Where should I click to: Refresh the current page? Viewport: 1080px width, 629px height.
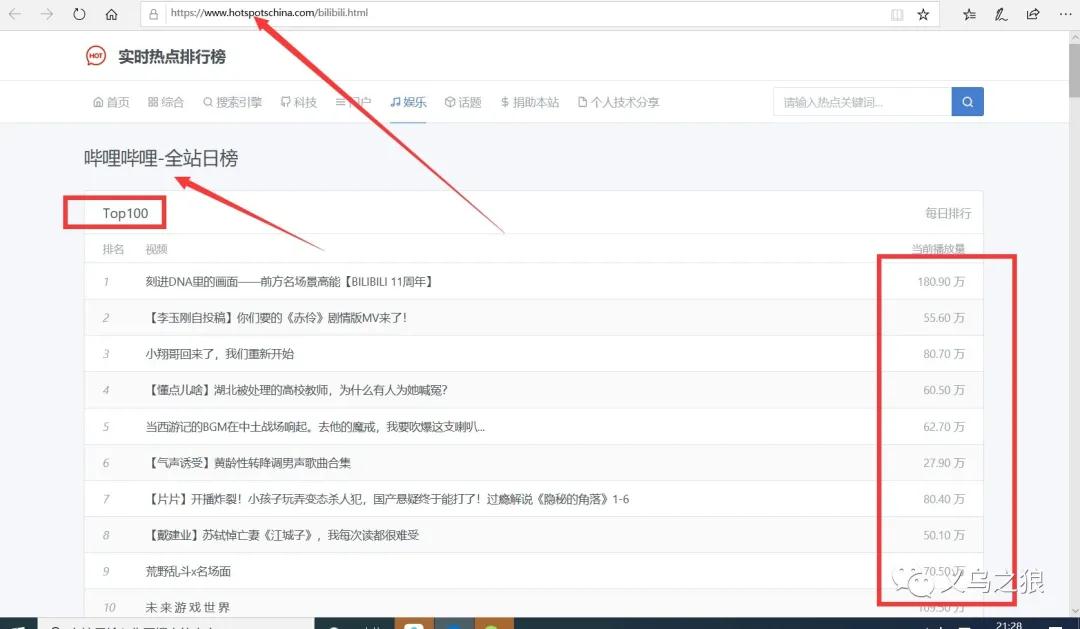[80, 15]
